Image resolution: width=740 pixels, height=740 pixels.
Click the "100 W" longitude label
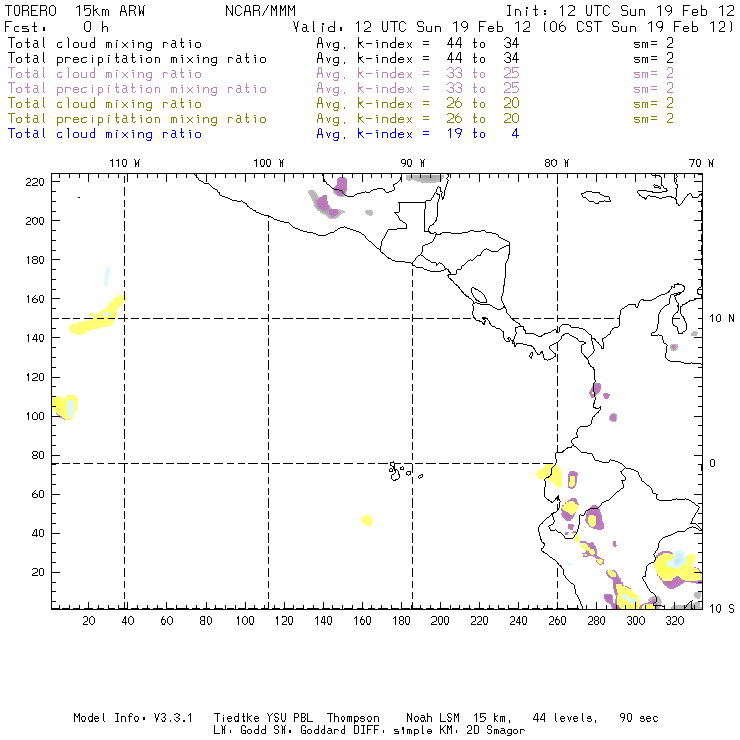pos(269,163)
